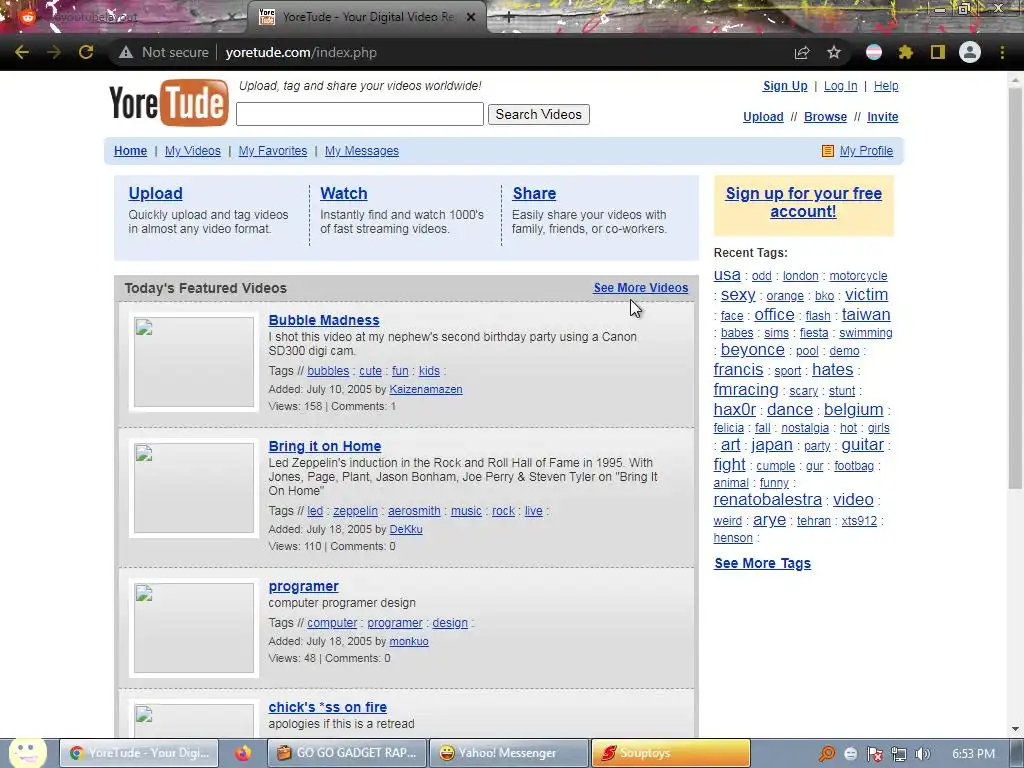The height and width of the screenshot is (768, 1024).
Task: Open chick's *ss on fire video
Action: coord(327,707)
